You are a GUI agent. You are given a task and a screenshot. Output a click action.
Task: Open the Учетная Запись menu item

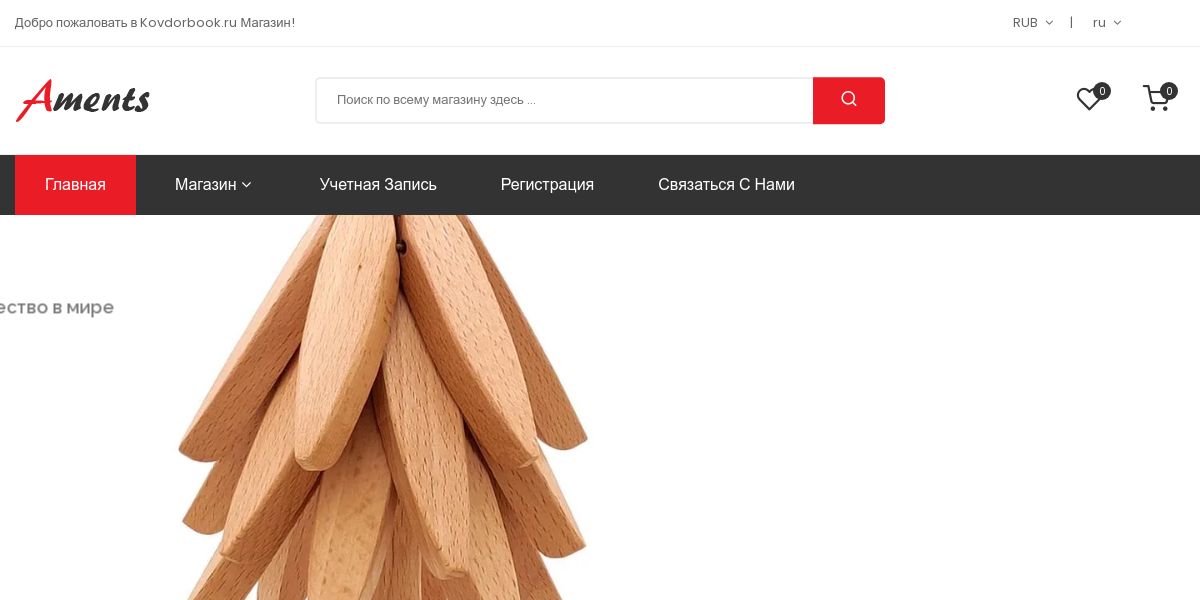378,185
